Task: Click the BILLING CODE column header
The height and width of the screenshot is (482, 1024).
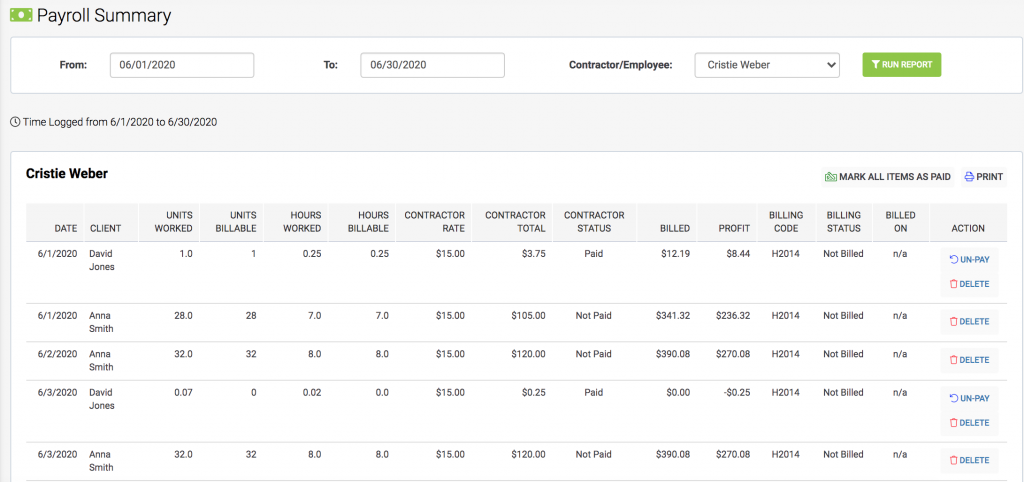Action: [786, 222]
